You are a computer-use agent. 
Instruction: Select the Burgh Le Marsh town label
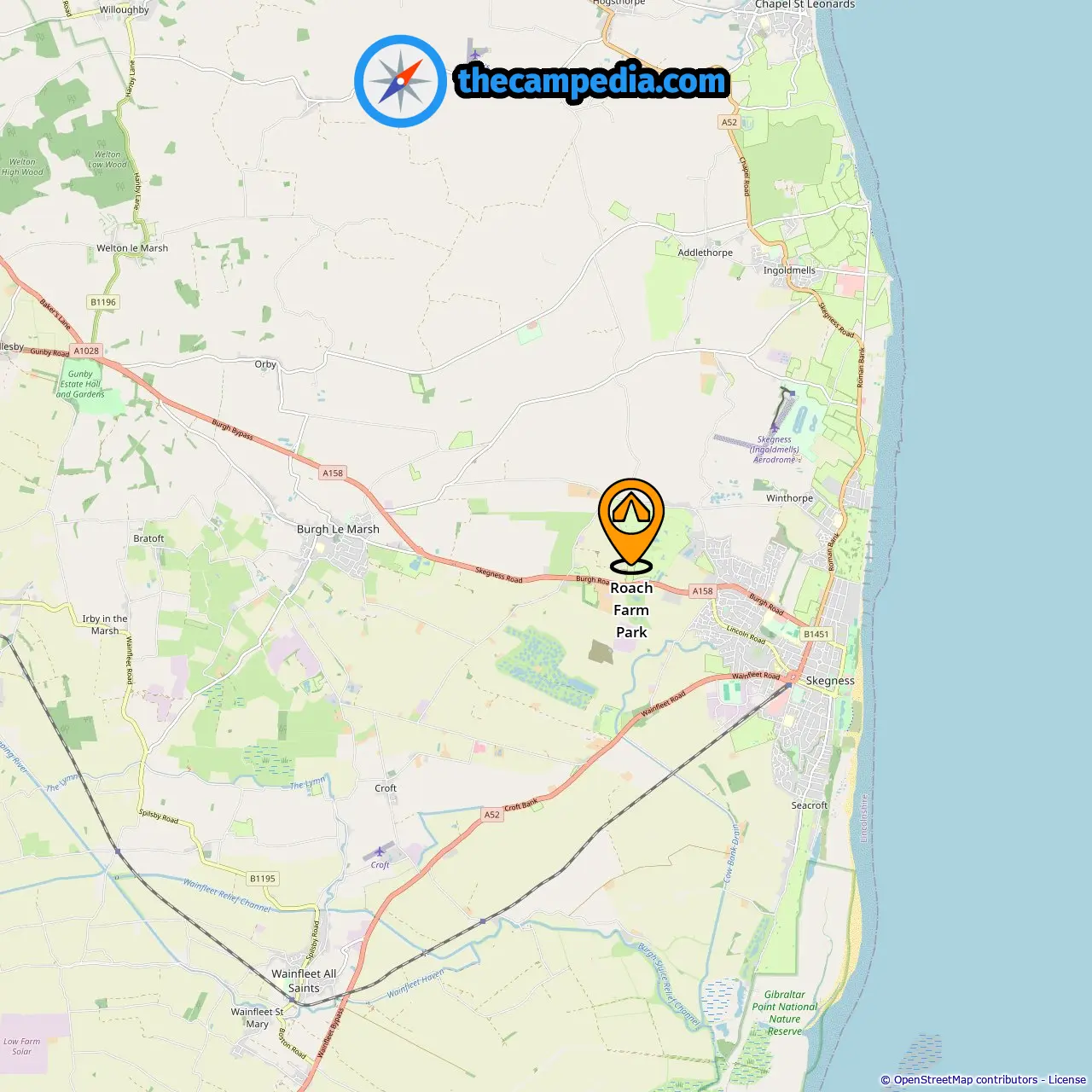(338, 529)
